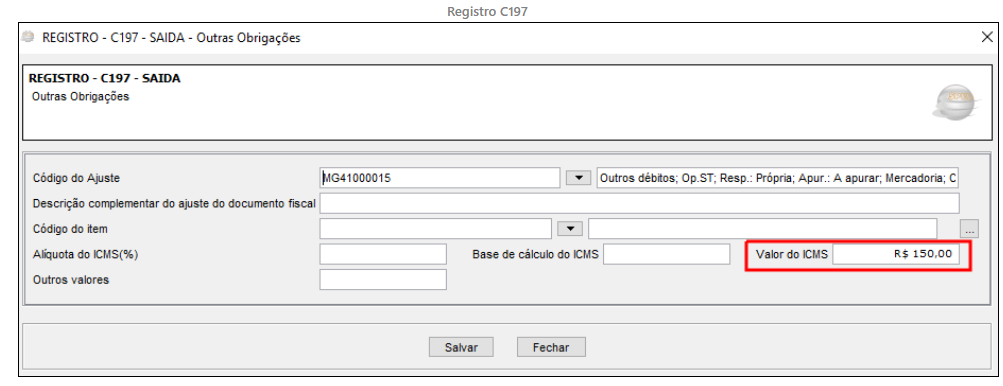Viewport: 1003px width, 386px height.
Task: Close the C197 dialog with the X
Action: (x=987, y=37)
